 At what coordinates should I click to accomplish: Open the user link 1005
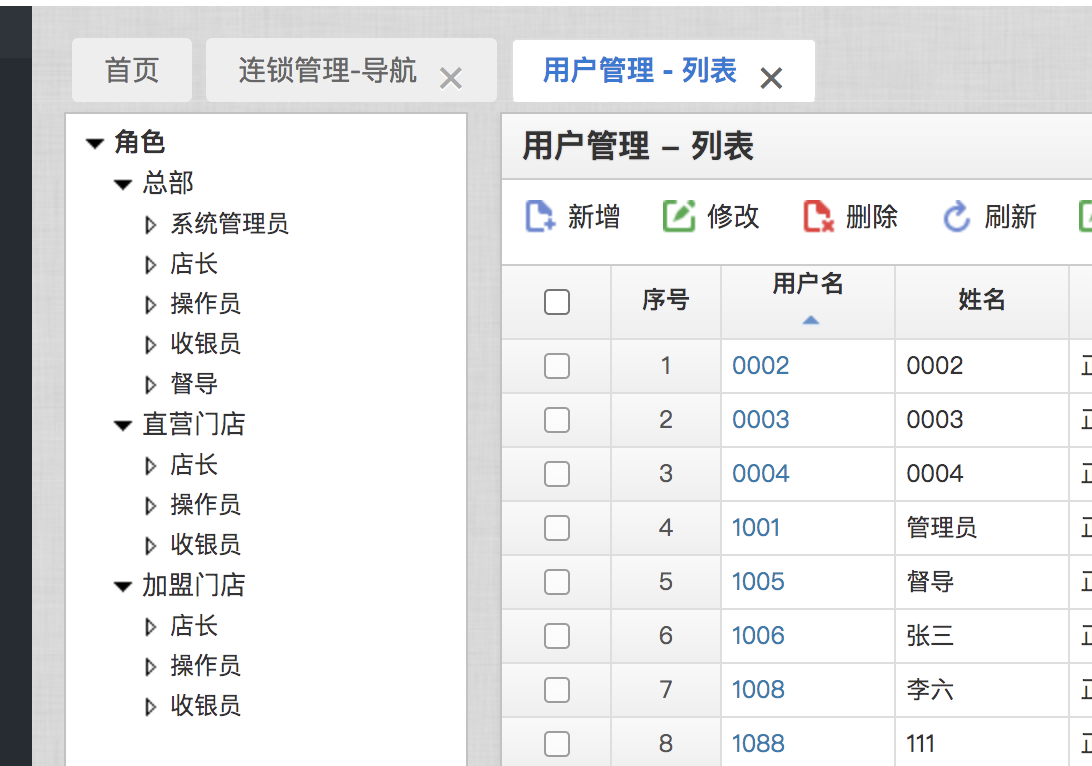click(758, 581)
